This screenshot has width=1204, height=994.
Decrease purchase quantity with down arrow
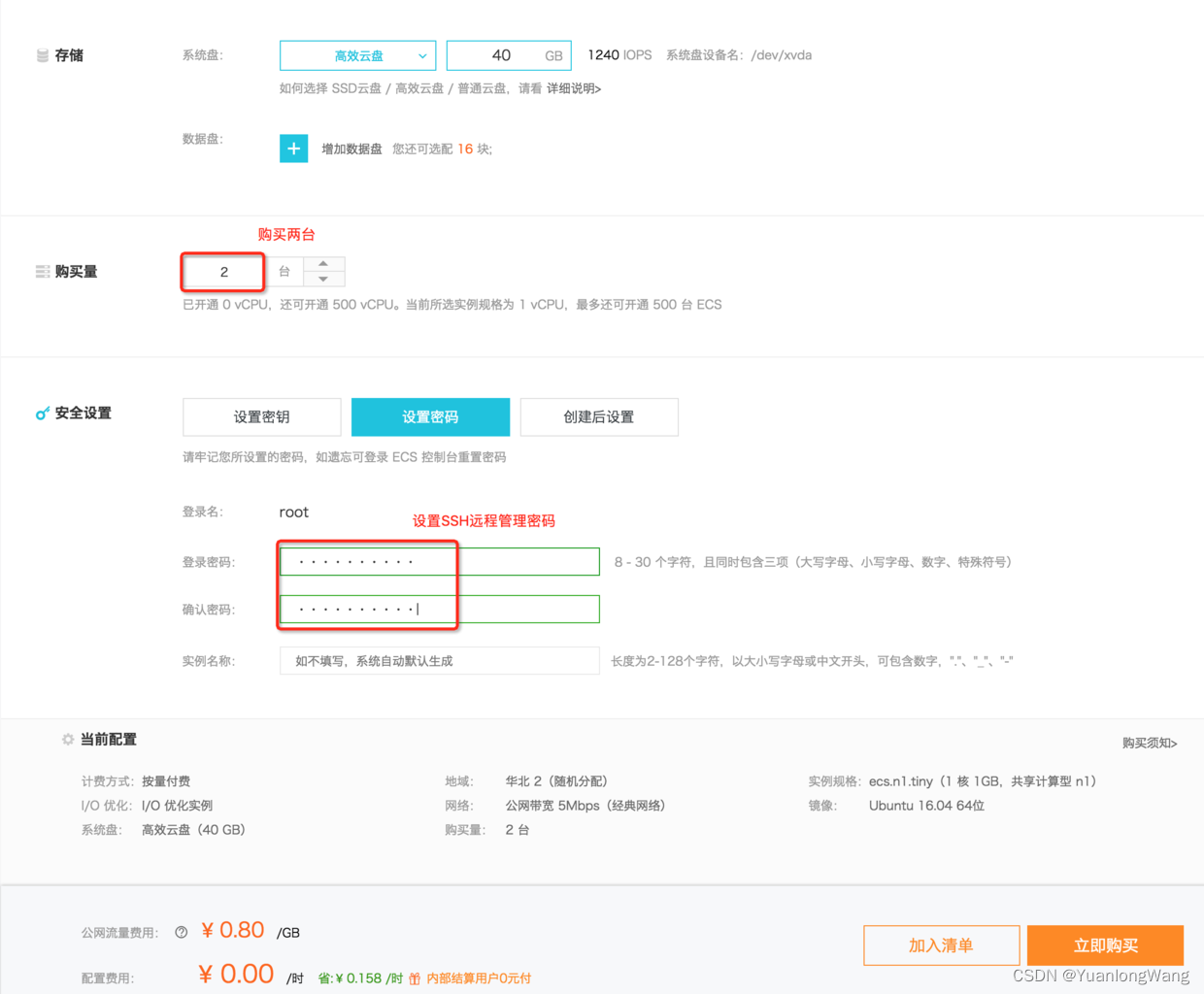coord(323,280)
